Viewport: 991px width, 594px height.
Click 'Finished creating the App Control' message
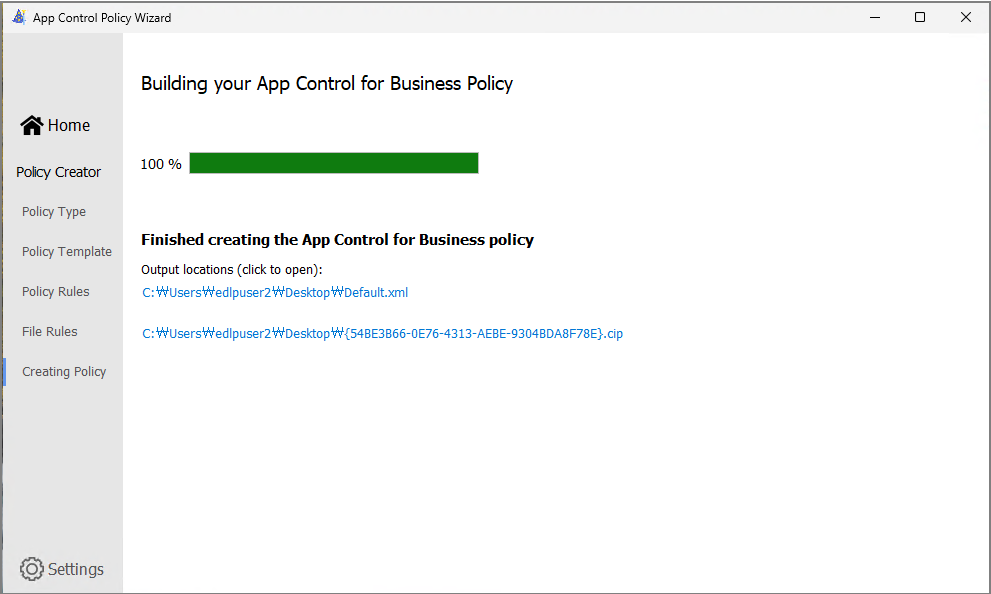click(x=337, y=240)
